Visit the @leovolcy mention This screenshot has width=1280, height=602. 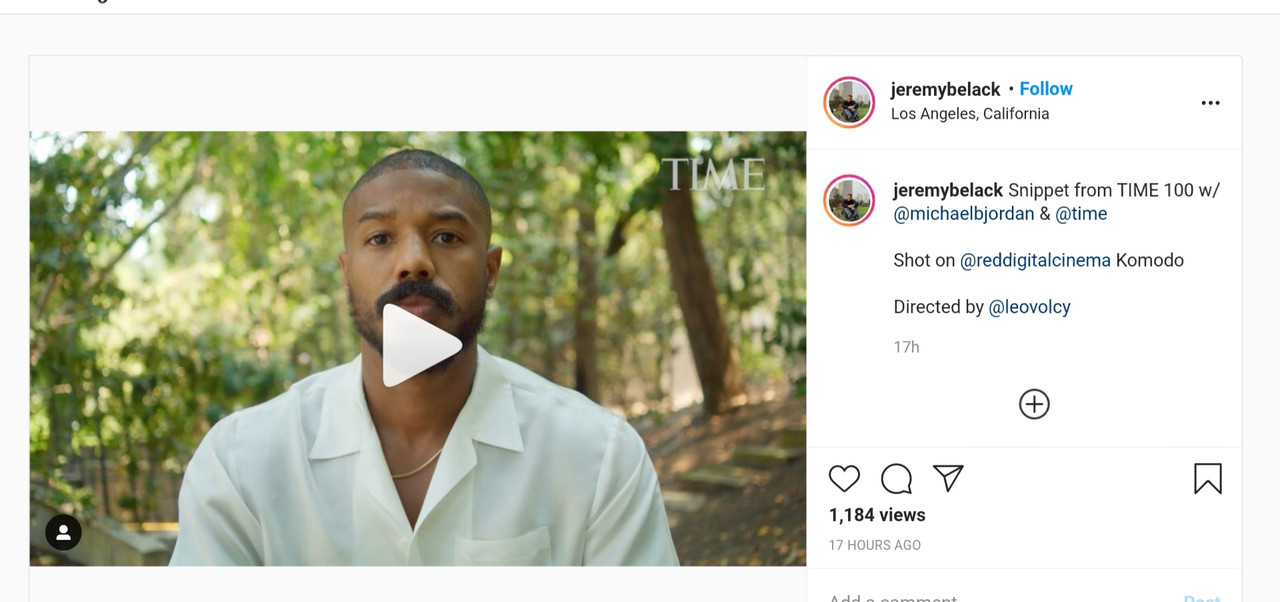(x=1029, y=307)
